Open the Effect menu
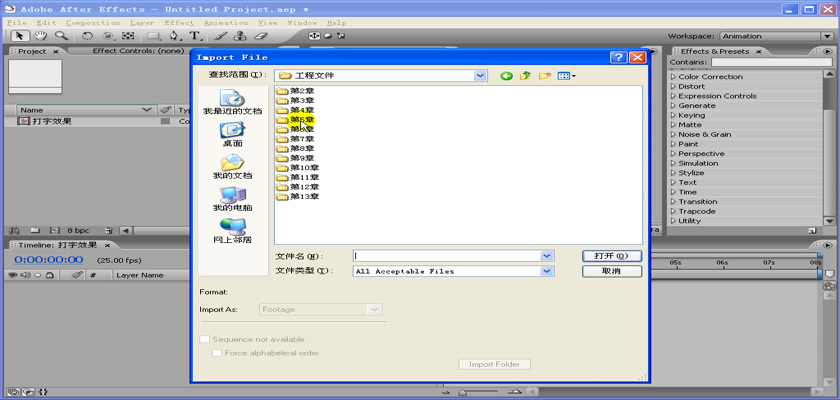 click(x=179, y=23)
